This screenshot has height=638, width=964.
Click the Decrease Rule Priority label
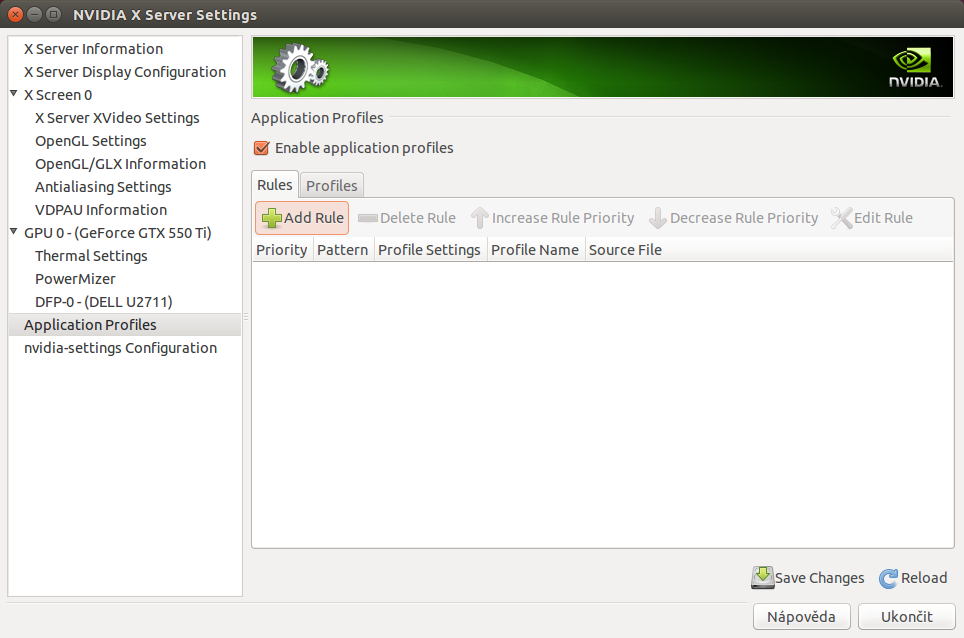point(744,218)
